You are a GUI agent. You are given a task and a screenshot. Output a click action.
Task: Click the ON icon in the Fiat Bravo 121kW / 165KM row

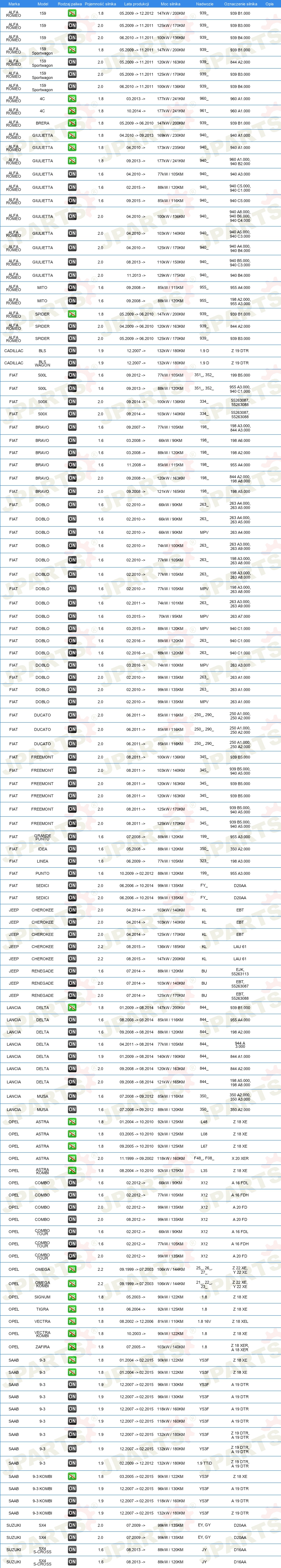(72, 491)
